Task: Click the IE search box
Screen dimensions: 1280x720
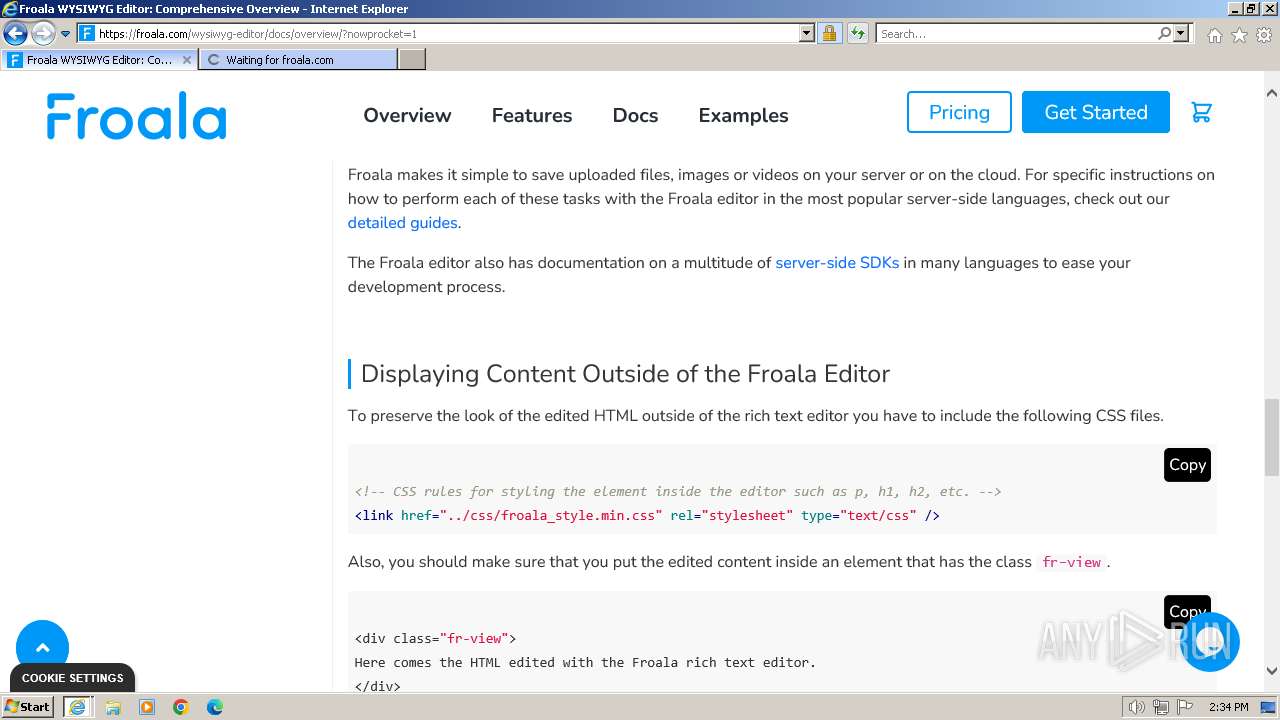Action: (1015, 33)
